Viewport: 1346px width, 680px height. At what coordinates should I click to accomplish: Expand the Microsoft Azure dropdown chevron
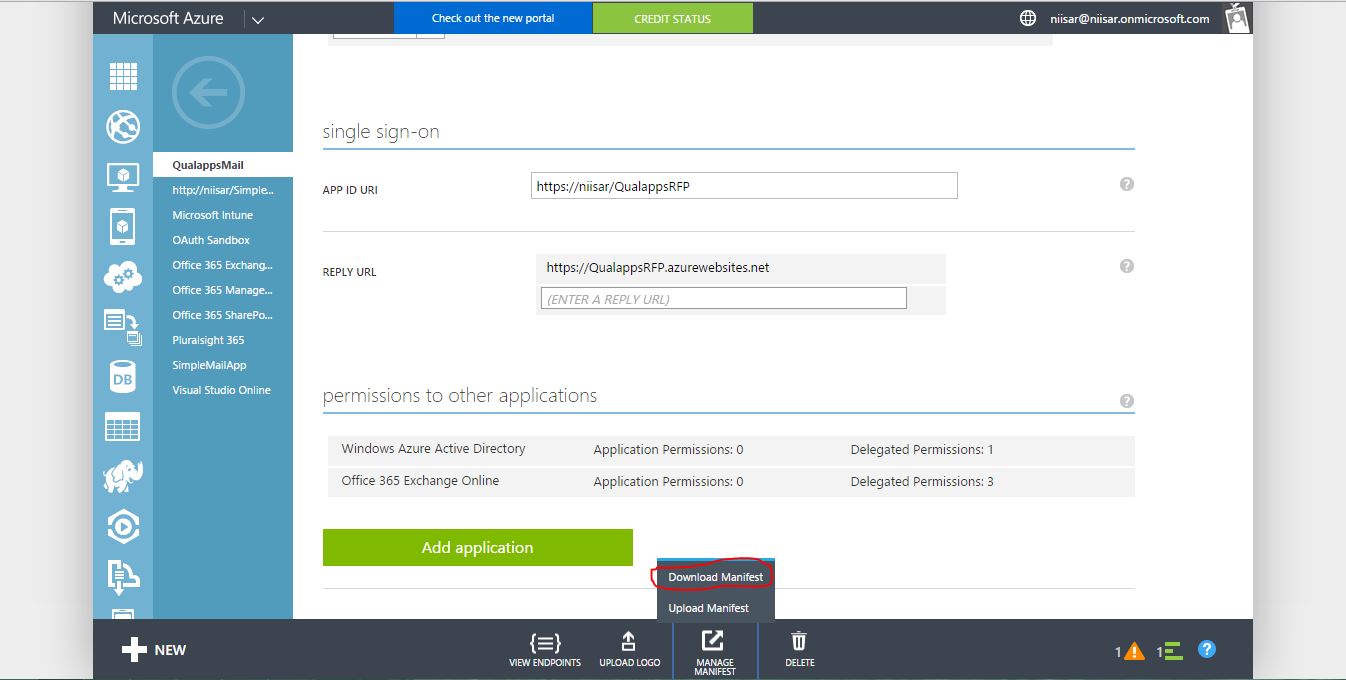pos(258,19)
